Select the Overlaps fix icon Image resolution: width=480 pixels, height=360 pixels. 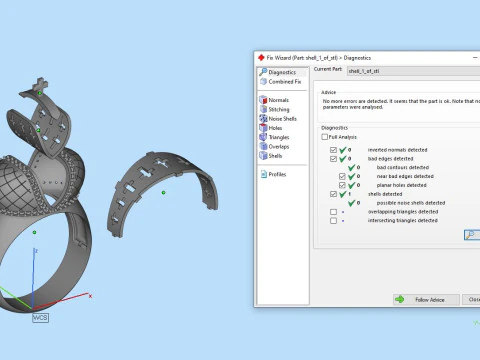point(263,146)
